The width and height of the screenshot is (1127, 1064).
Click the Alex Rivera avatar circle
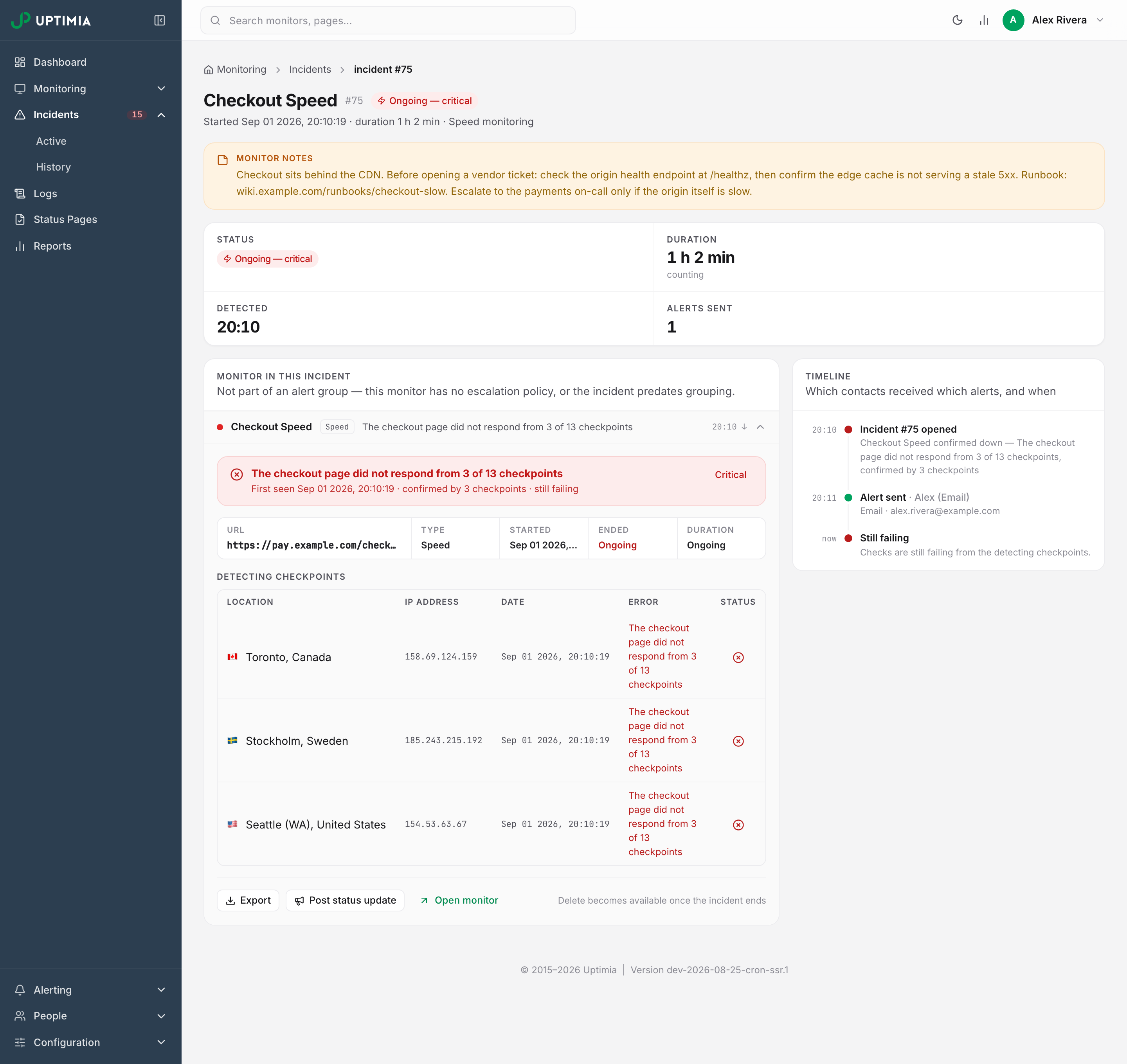[1013, 20]
